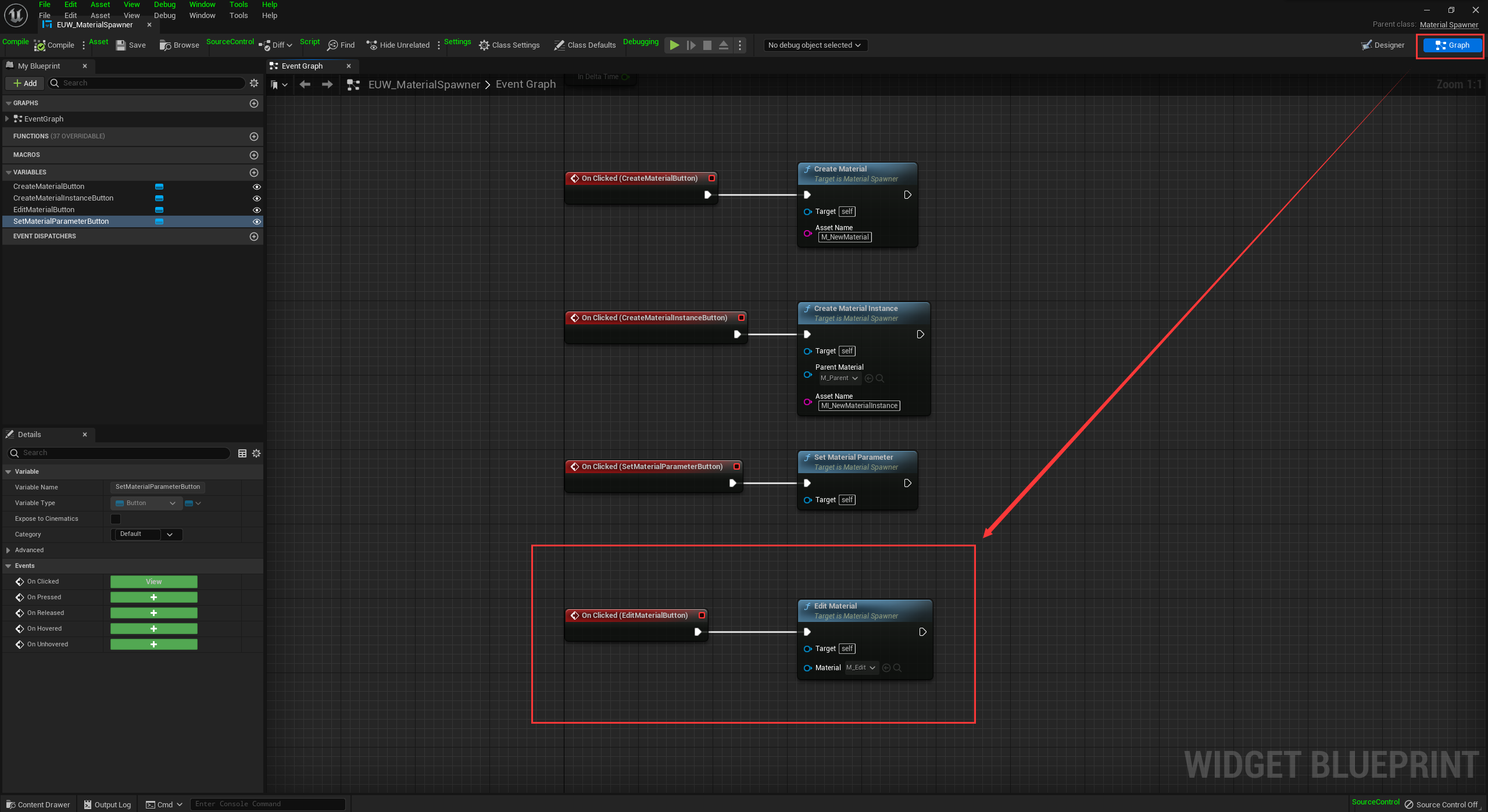Viewport: 1488px width, 812px height.
Task: Switch to the Designer view
Action: tap(1383, 45)
